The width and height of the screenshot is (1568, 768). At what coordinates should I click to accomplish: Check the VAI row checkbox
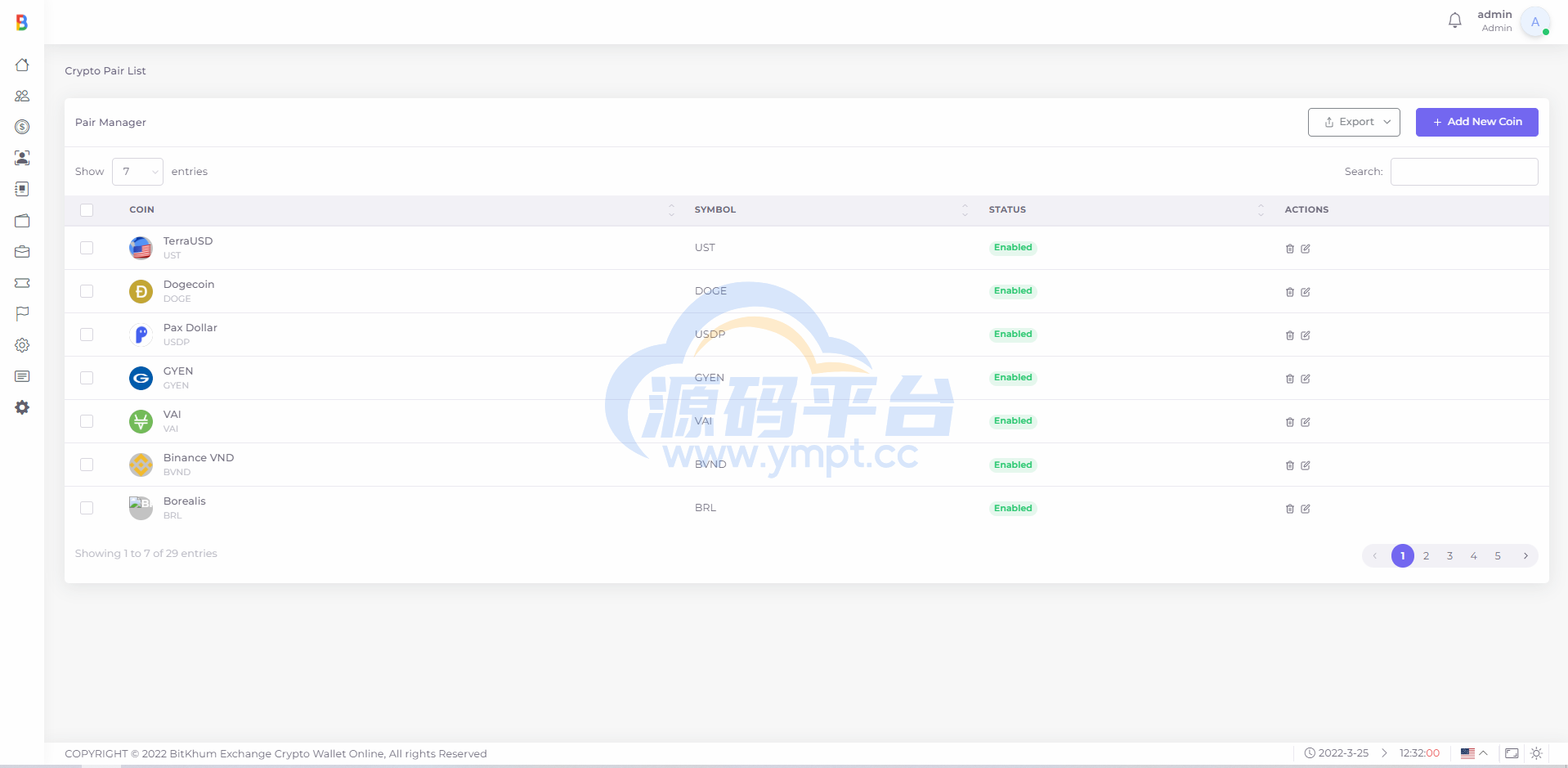pyautogui.click(x=87, y=421)
